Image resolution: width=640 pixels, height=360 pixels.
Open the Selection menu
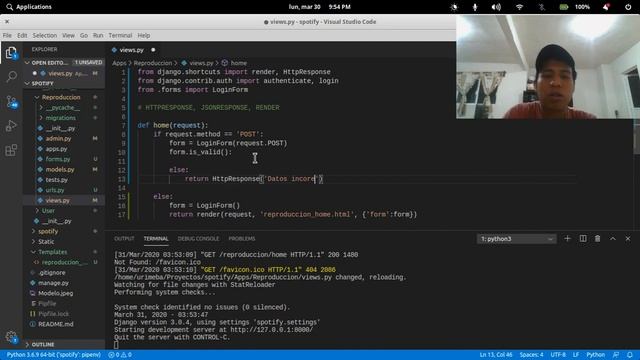(45, 36)
